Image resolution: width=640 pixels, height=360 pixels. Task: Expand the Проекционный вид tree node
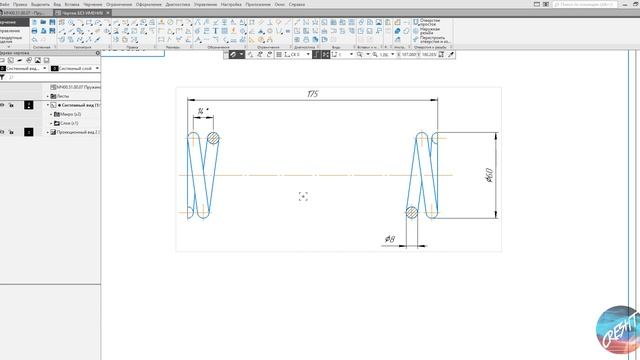click(x=48, y=132)
